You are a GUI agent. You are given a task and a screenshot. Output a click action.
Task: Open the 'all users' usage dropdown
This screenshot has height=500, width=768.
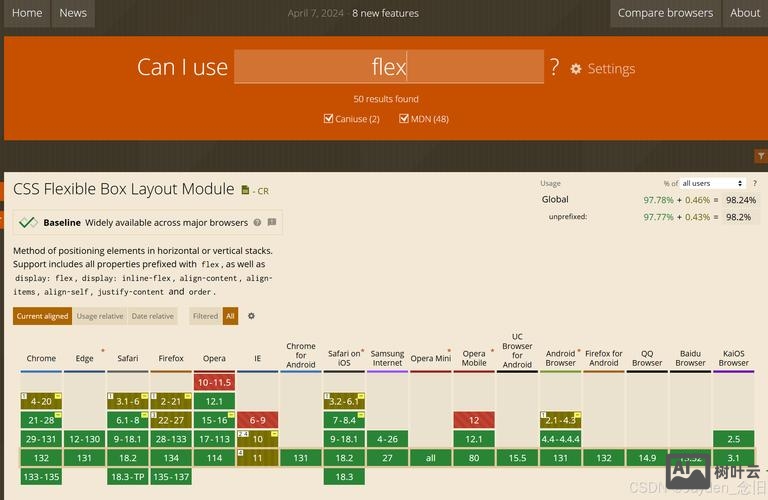click(x=712, y=183)
